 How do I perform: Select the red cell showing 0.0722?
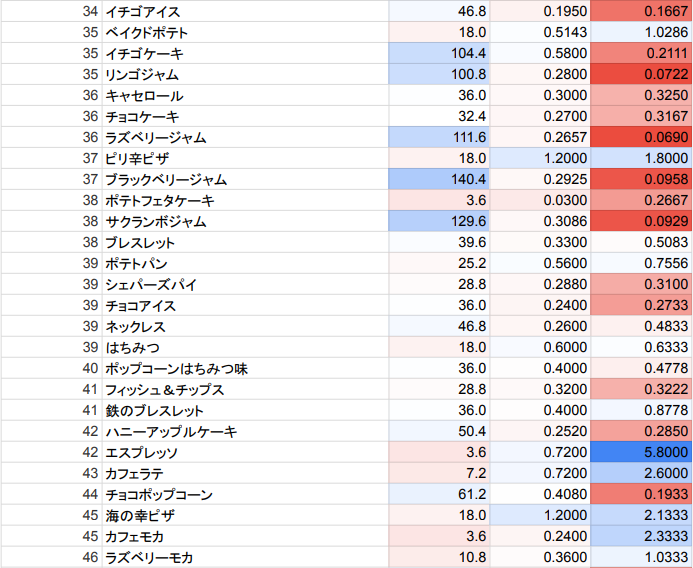click(641, 74)
